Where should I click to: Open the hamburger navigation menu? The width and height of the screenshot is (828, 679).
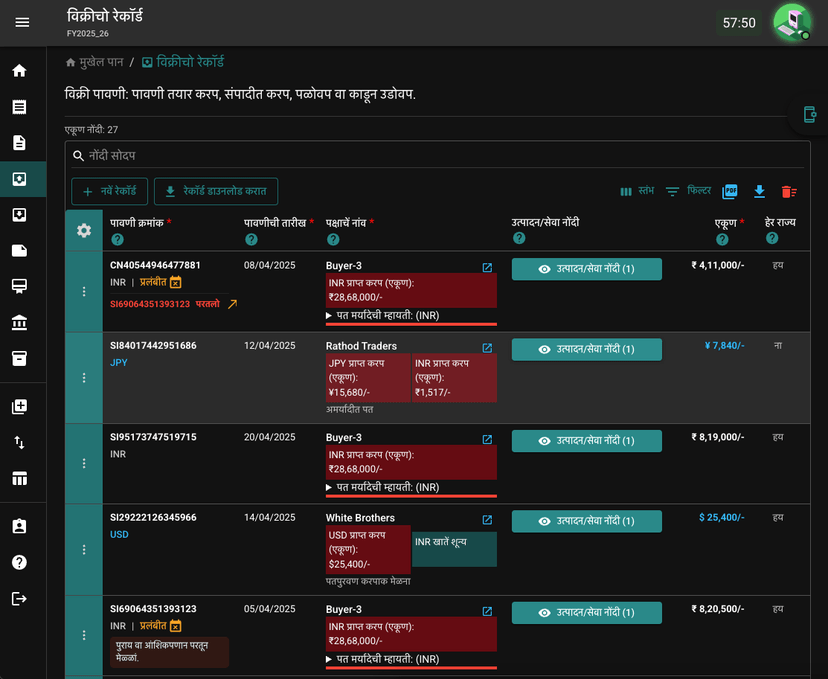(22, 22)
